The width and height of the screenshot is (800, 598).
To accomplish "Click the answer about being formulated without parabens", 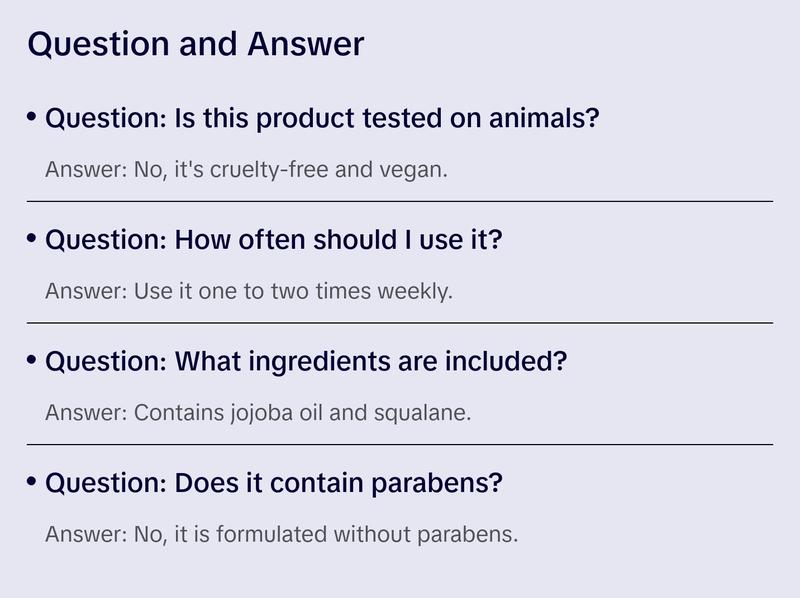I will coord(281,534).
